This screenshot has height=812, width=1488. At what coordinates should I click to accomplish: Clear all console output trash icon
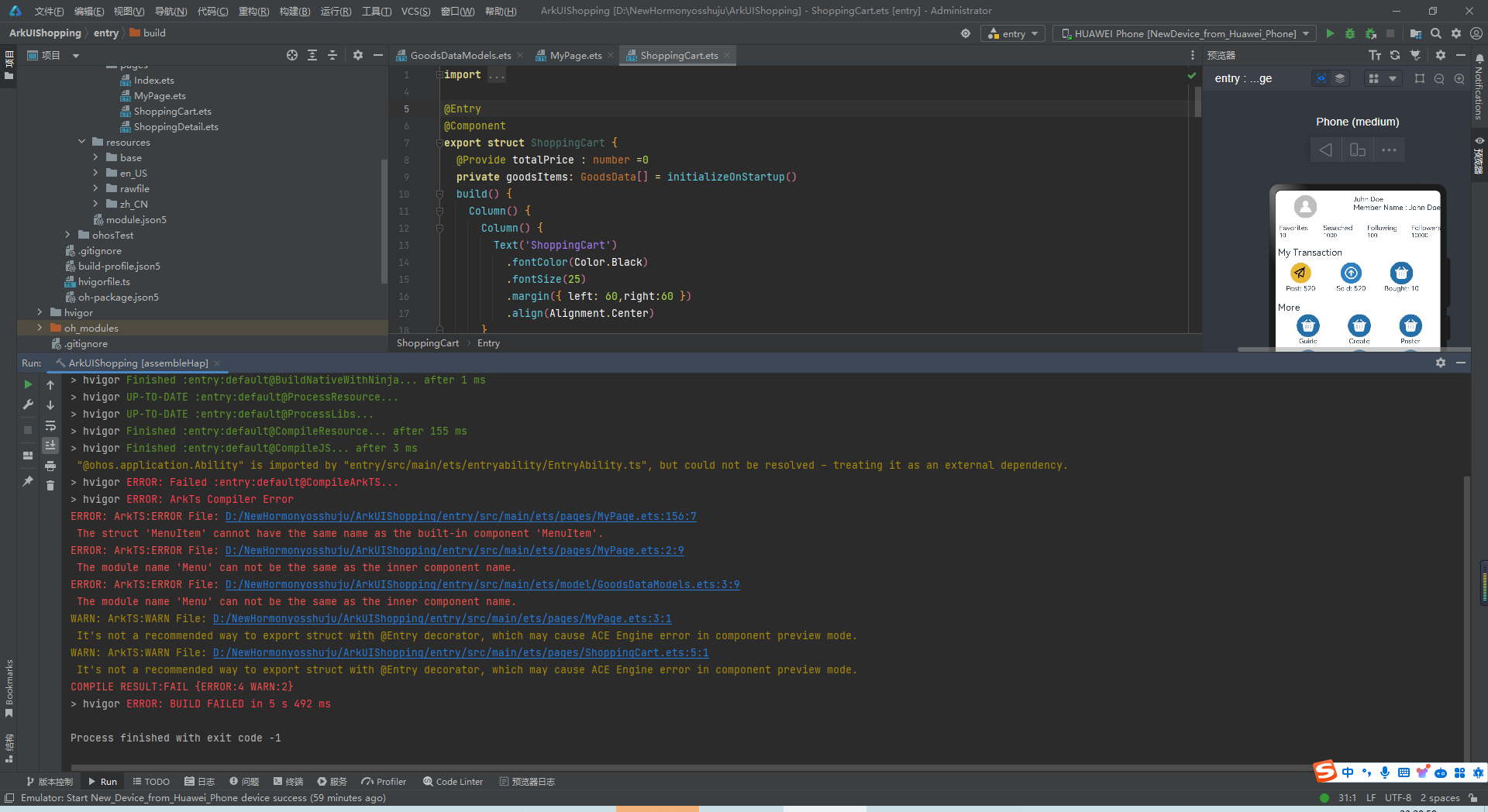50,486
